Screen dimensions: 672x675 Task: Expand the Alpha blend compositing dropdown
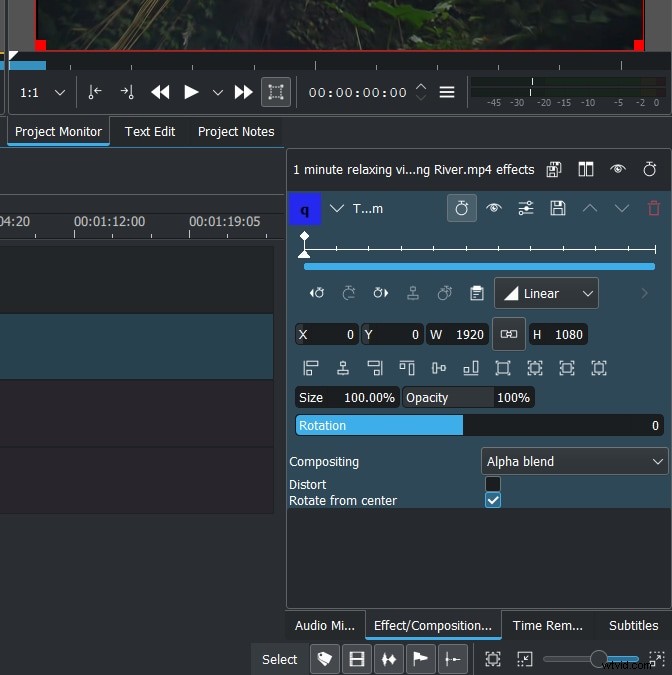click(574, 461)
